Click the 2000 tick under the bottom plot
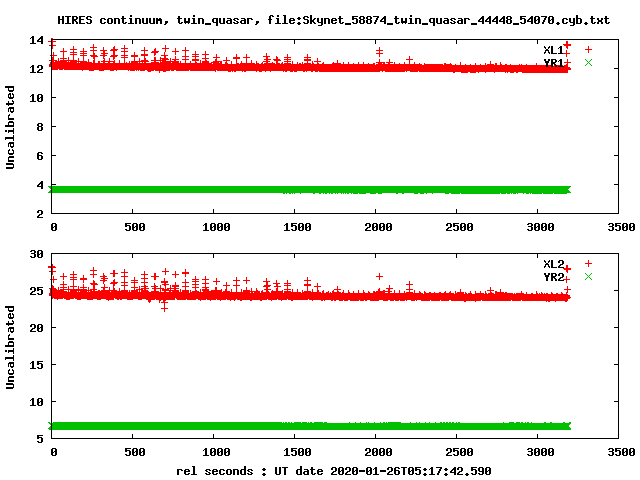The width and height of the screenshot is (640, 480). [378, 452]
